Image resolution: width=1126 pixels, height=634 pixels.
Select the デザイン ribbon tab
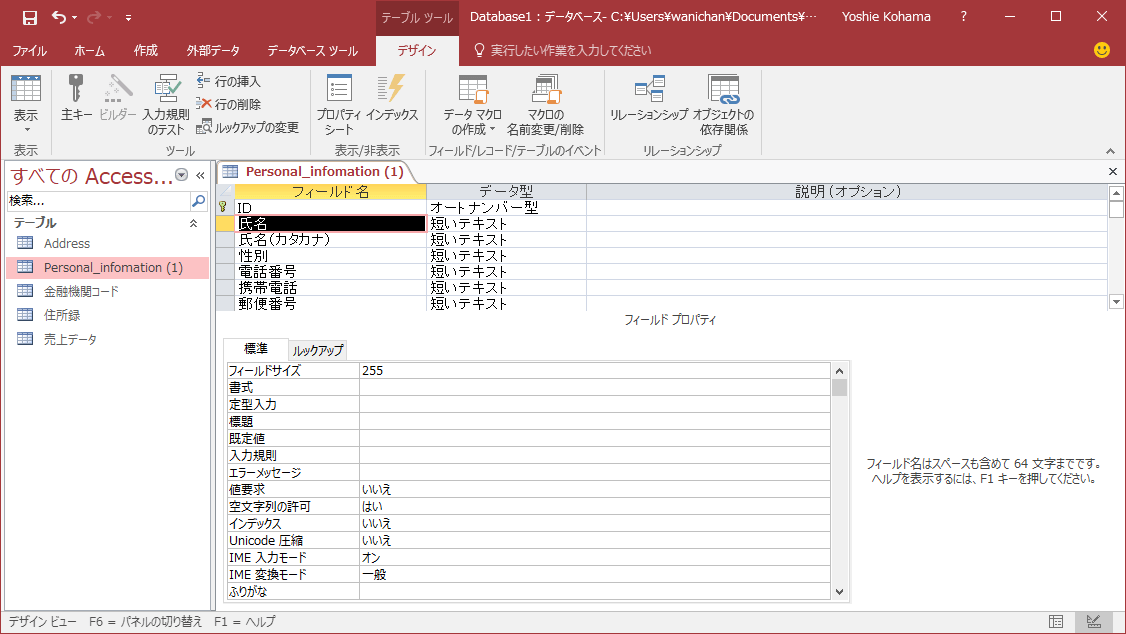[417, 50]
